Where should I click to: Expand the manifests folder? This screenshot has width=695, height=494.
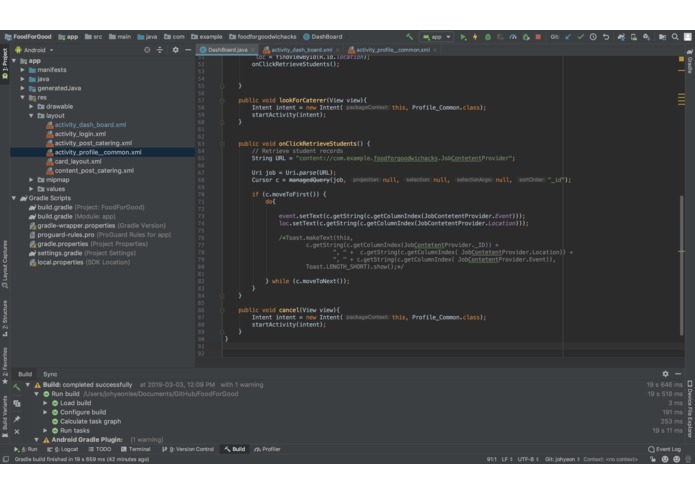(x=23, y=70)
